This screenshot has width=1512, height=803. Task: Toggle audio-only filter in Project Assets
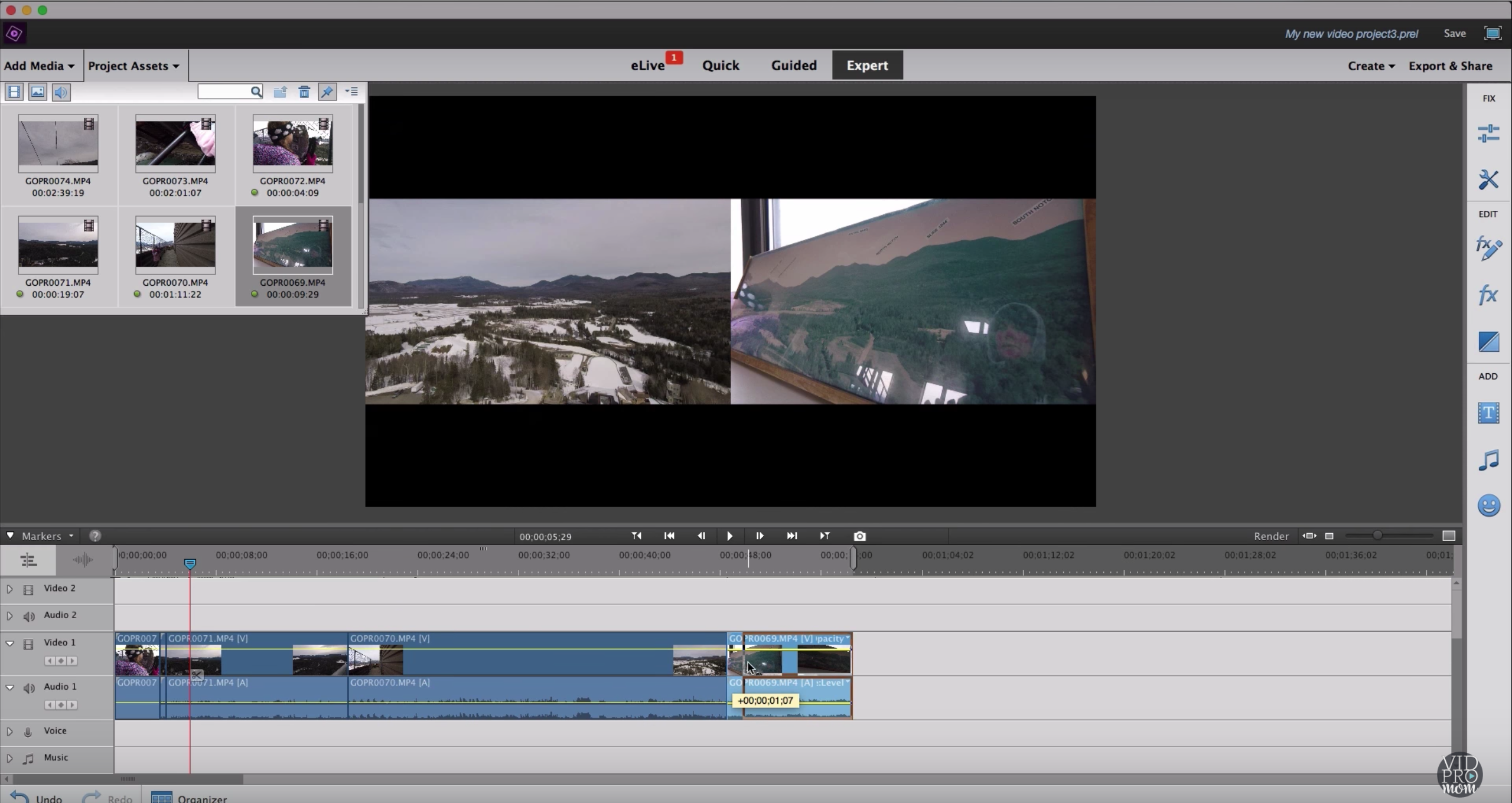pyautogui.click(x=60, y=92)
